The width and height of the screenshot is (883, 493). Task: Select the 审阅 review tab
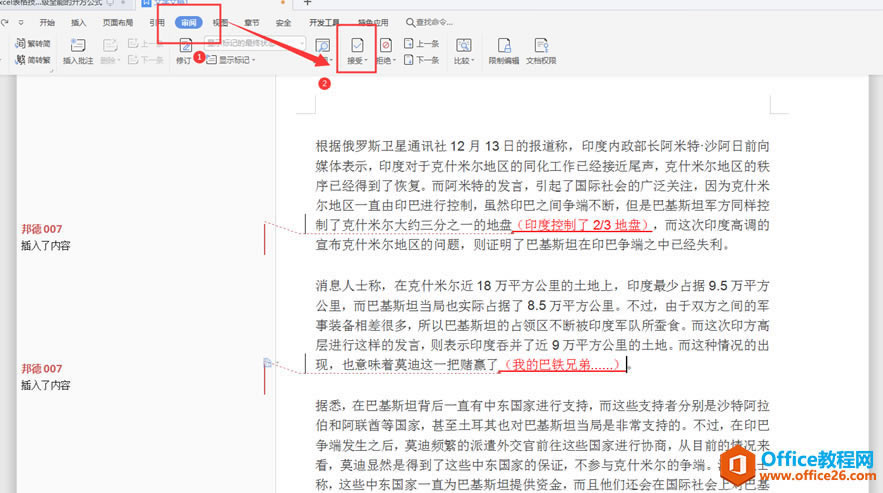pos(189,23)
